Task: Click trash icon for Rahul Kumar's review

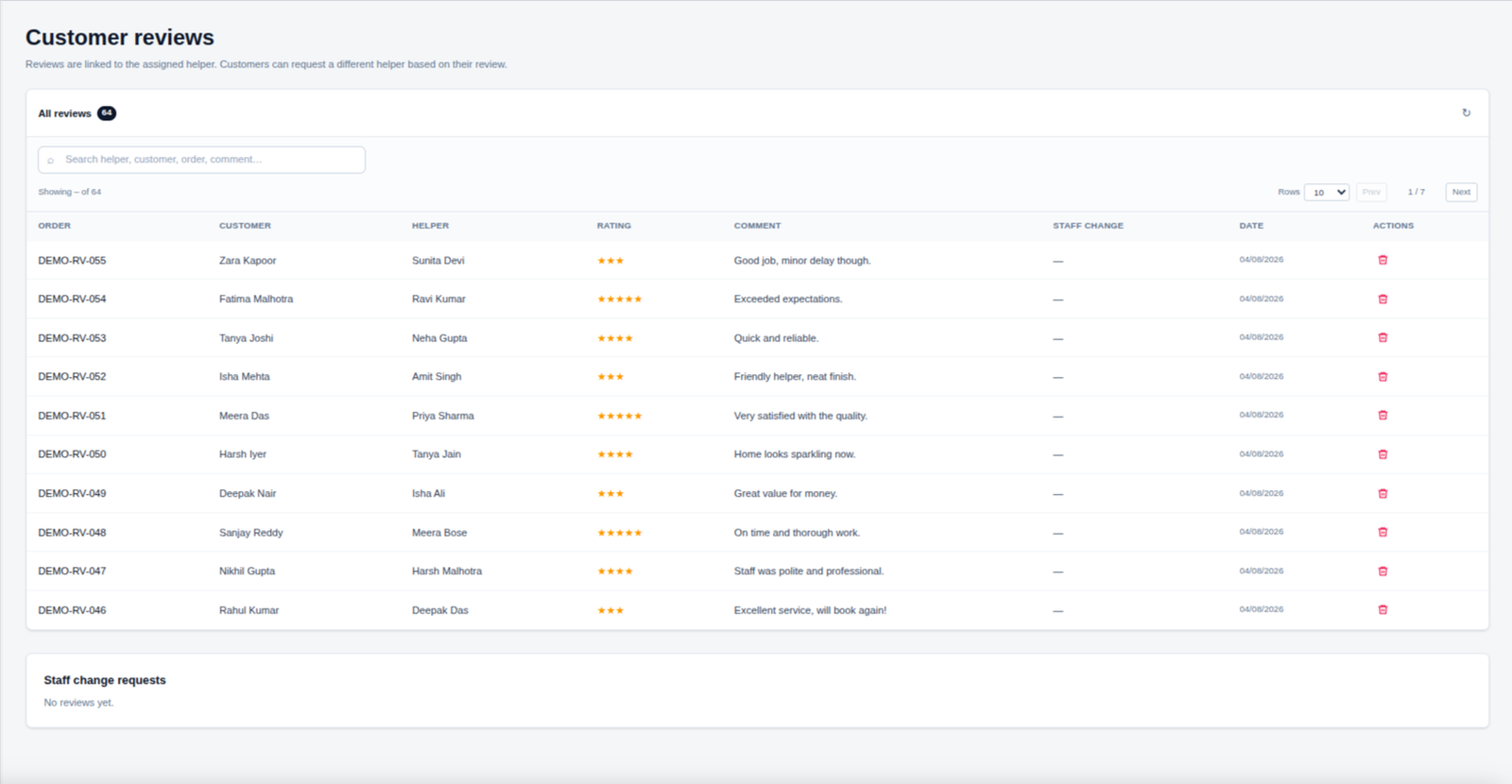Action: [x=1383, y=609]
